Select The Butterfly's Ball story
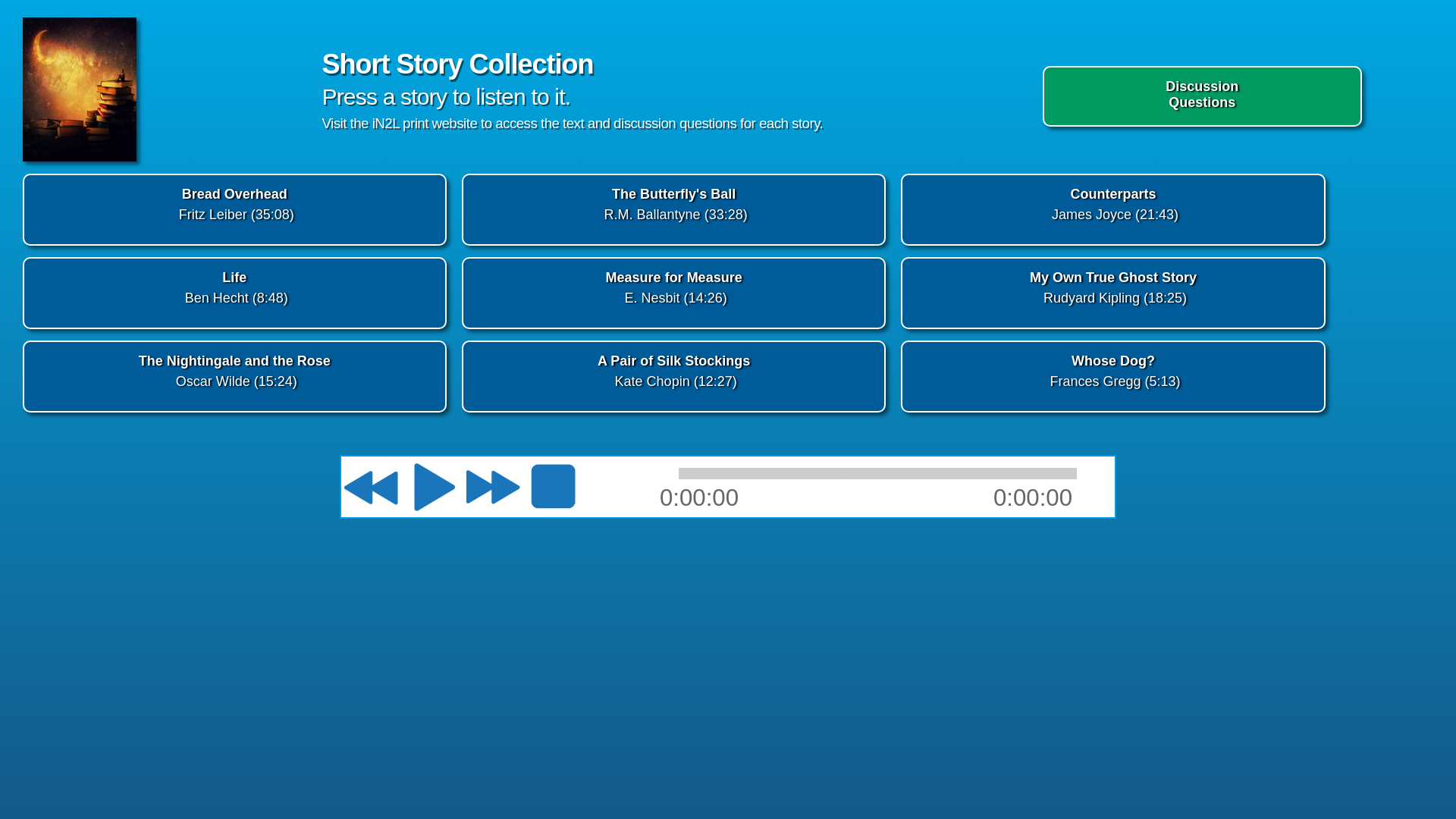Image resolution: width=1456 pixels, height=819 pixels. (673, 210)
